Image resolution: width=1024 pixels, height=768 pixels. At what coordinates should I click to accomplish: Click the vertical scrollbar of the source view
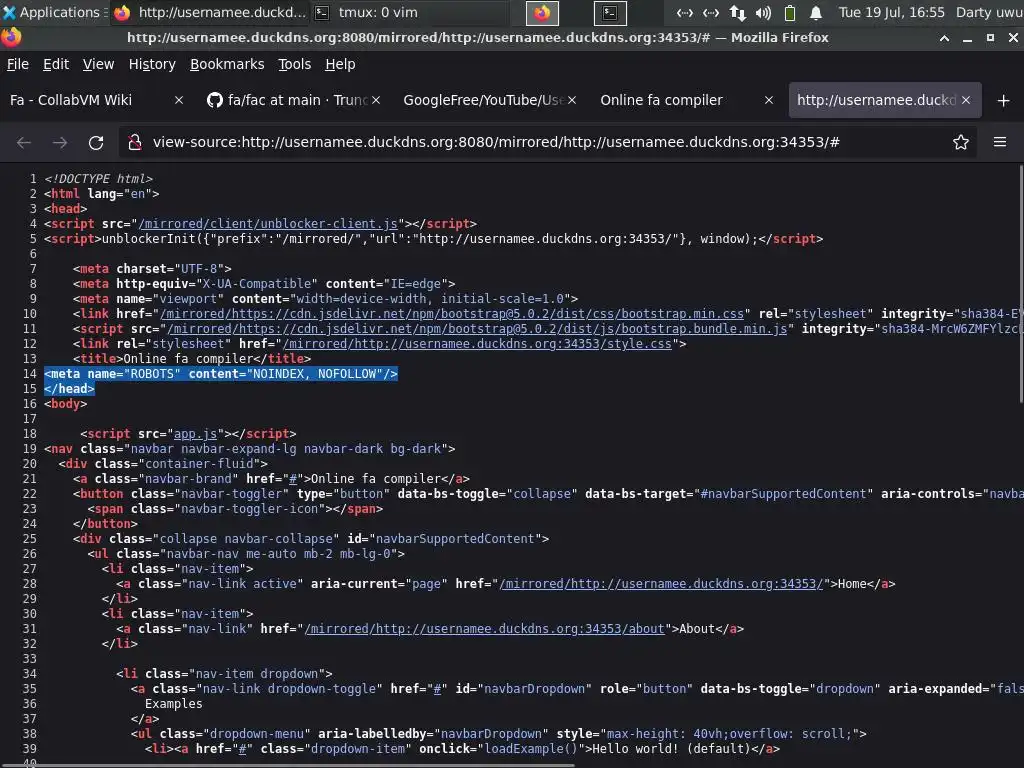[1020, 284]
